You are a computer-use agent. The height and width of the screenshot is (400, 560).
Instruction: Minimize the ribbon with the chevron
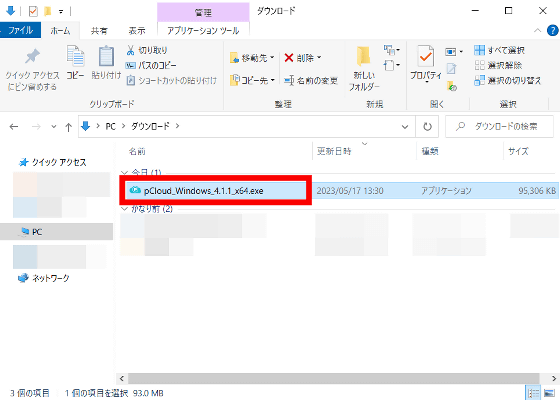(x=537, y=31)
